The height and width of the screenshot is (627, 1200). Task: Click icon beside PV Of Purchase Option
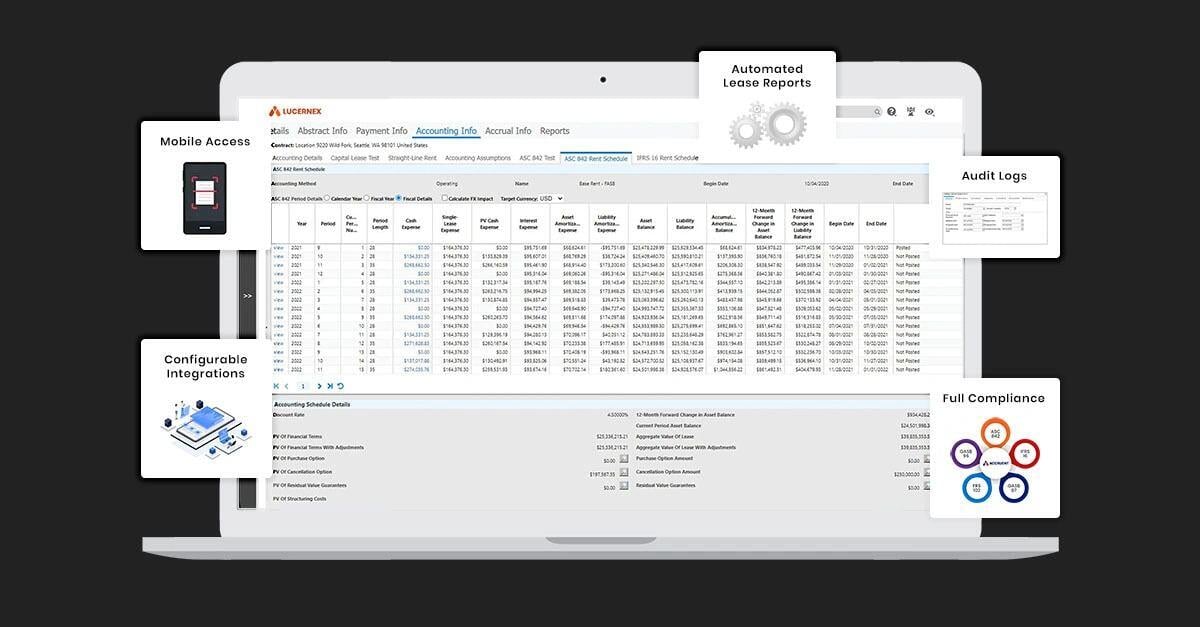(x=624, y=459)
